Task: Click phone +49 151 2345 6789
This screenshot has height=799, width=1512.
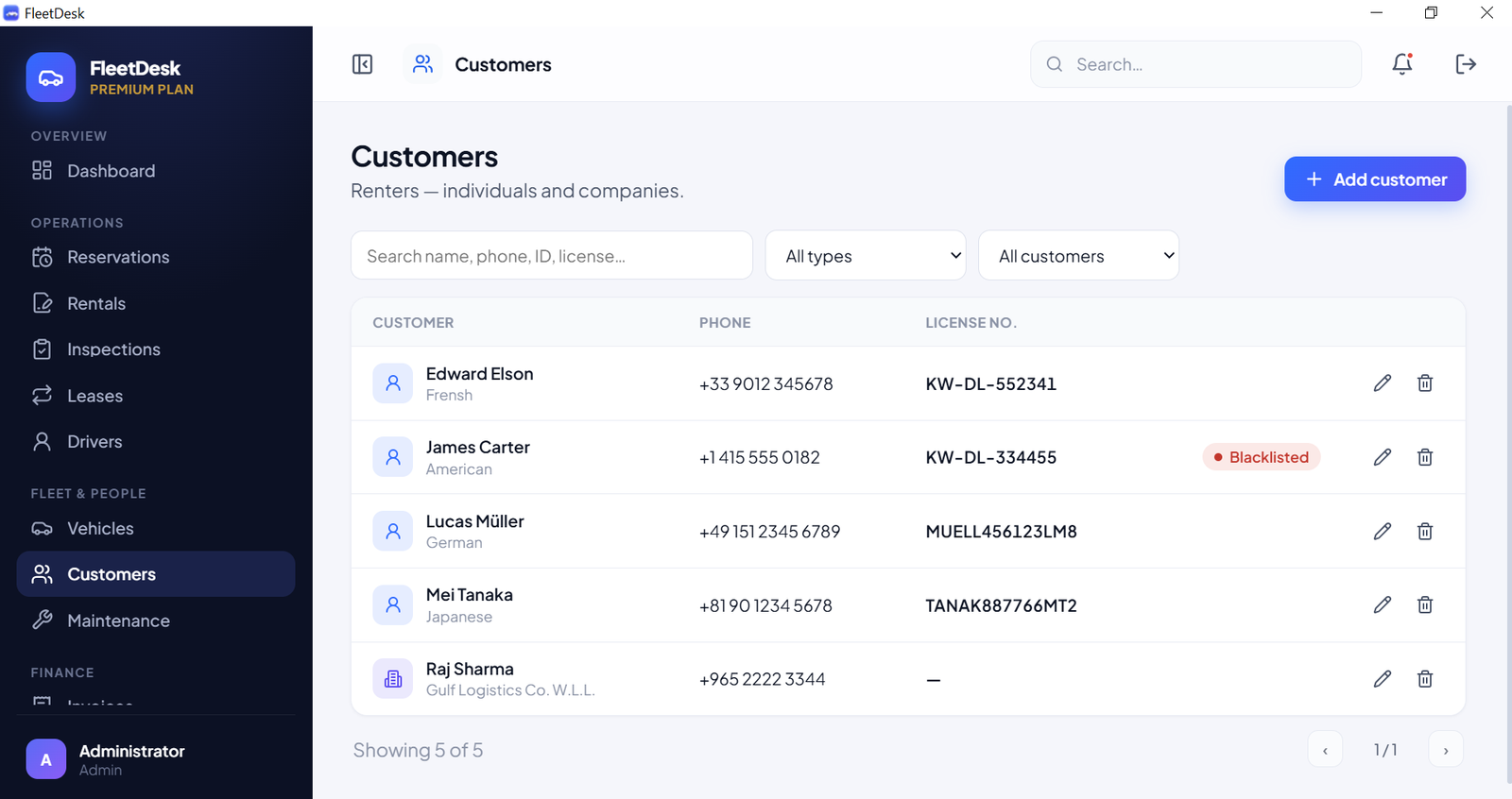Action: point(769,532)
